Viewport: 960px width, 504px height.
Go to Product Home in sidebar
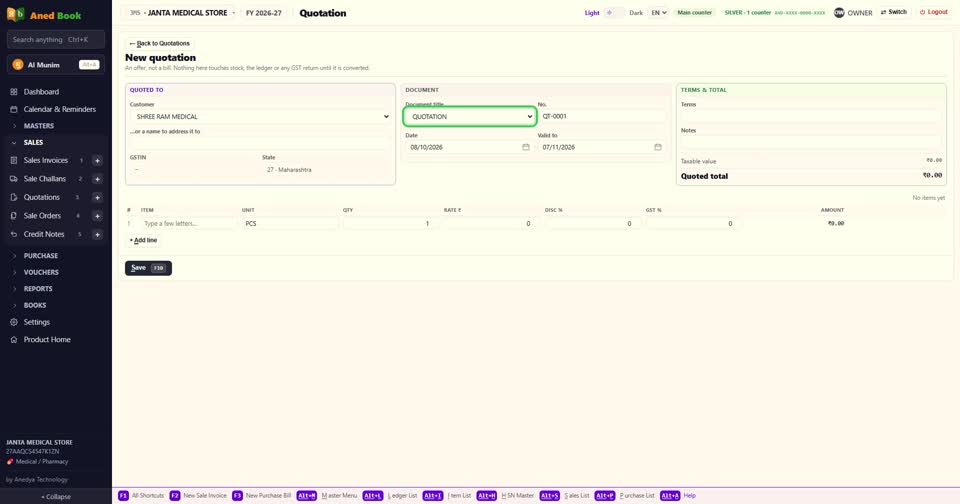(x=47, y=339)
